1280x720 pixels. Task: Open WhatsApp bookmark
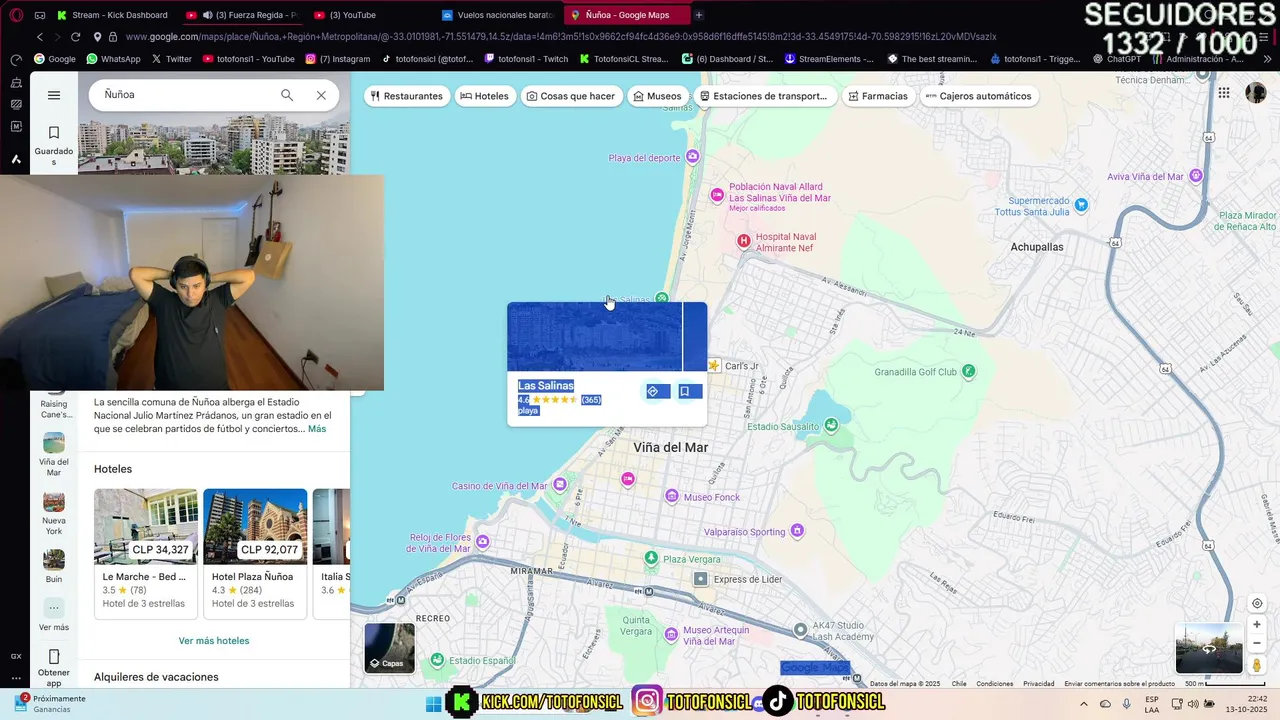[x=113, y=59]
